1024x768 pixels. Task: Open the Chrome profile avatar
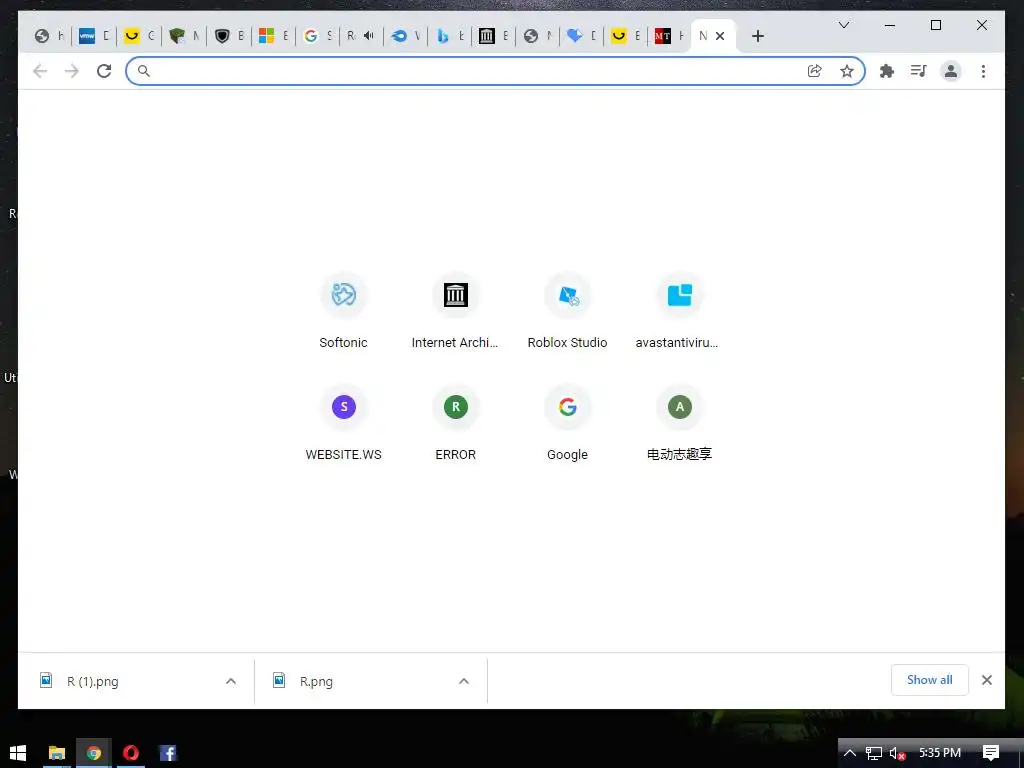pos(951,71)
